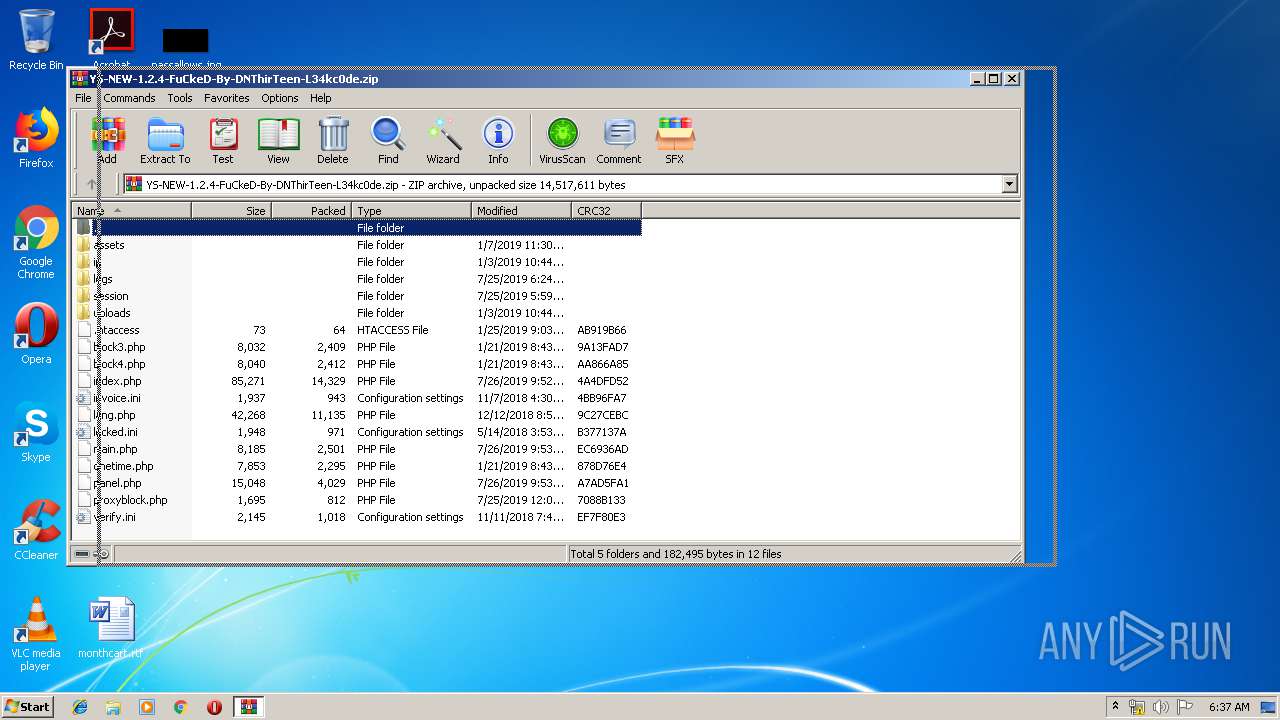Click Windows Explorer taskbar icon

pyautogui.click(x=113, y=707)
